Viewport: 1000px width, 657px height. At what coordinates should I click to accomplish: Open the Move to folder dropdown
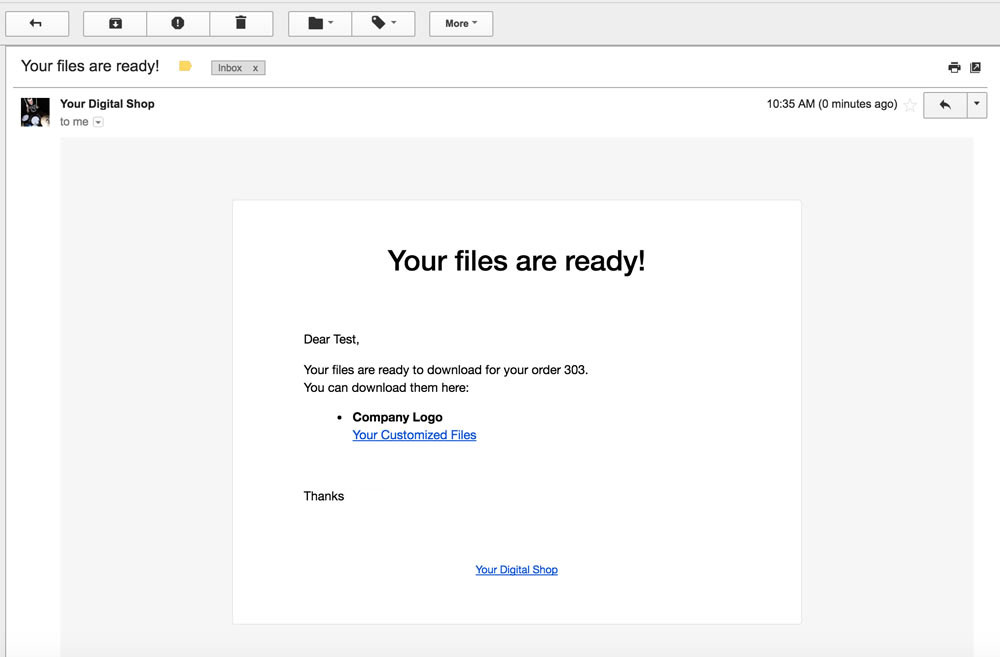click(x=320, y=23)
